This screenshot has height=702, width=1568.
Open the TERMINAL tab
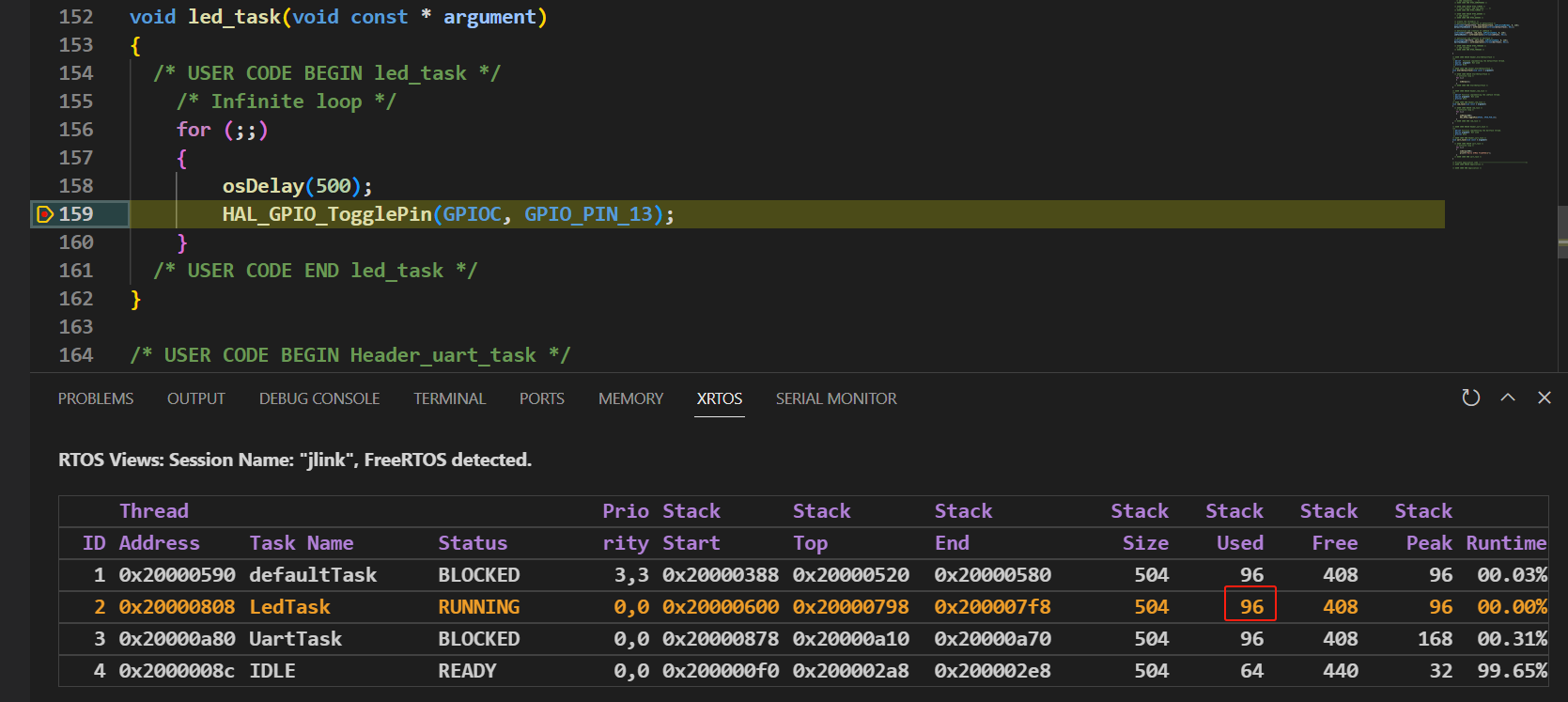[x=449, y=398]
